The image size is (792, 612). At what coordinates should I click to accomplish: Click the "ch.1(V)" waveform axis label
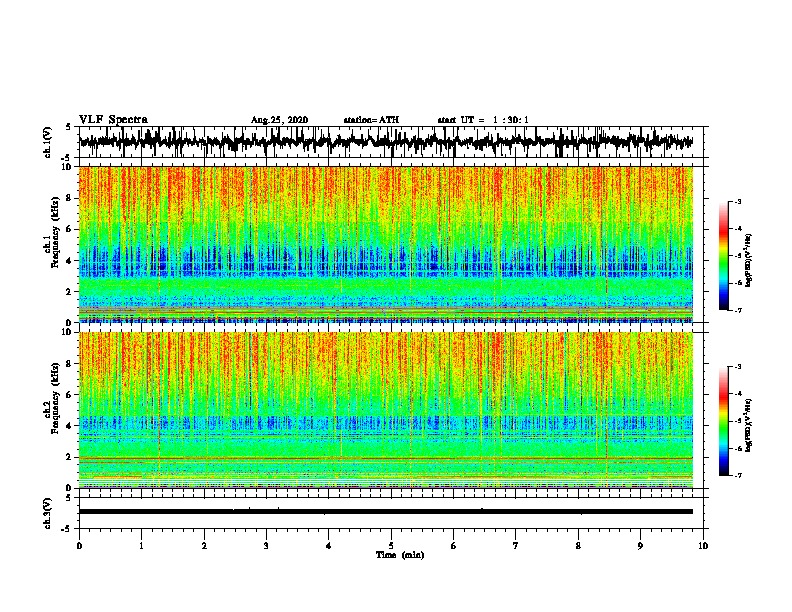(x=48, y=142)
